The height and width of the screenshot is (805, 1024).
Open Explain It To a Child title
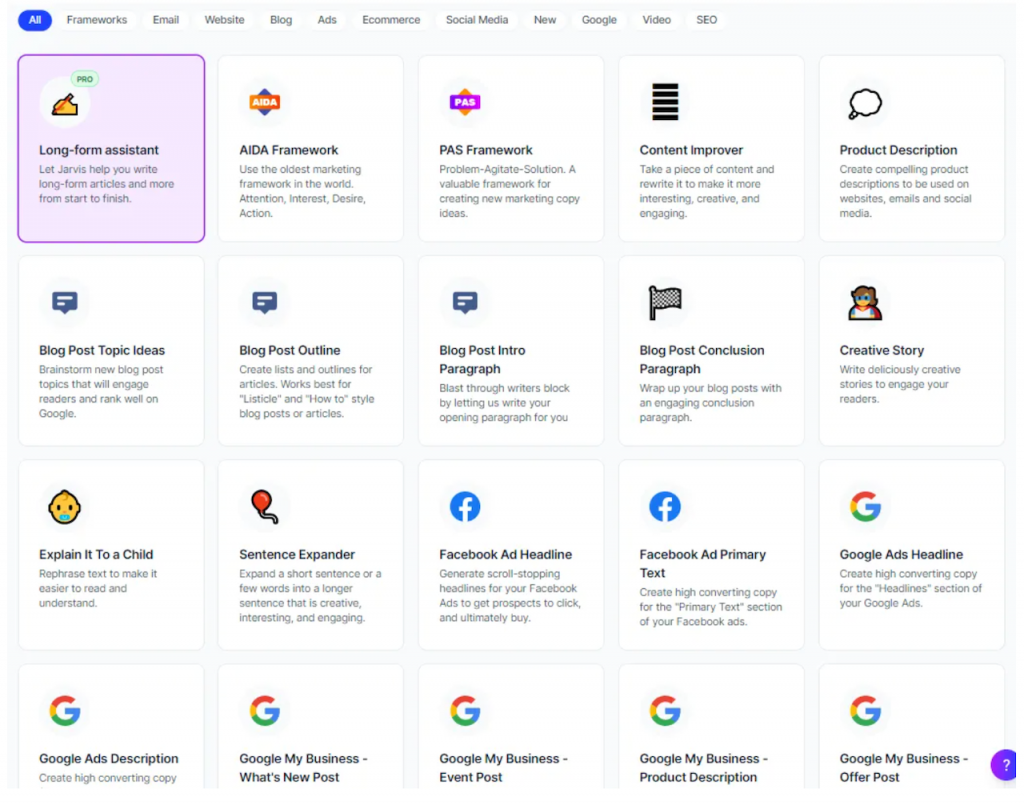(x=96, y=554)
